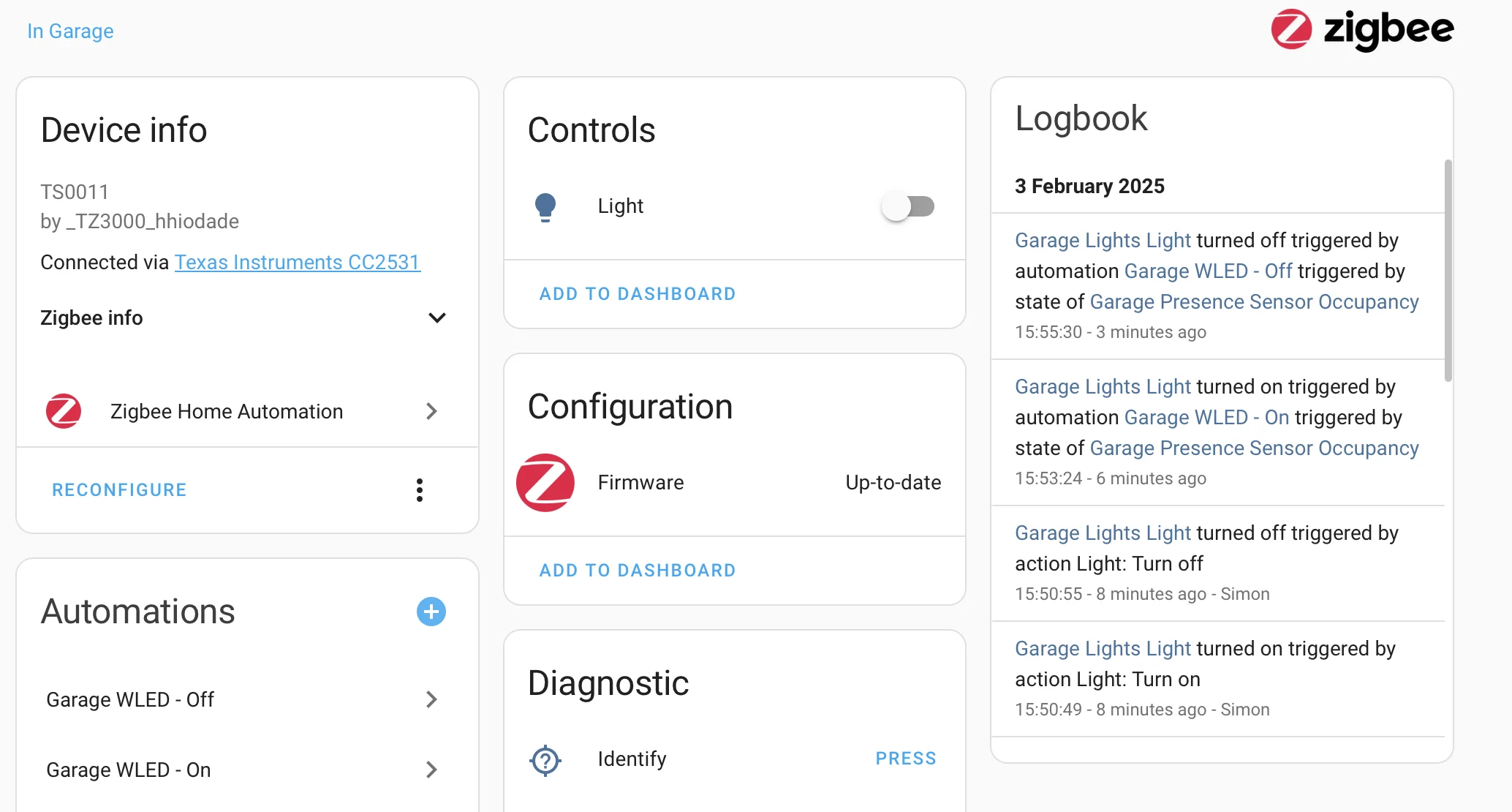
Task: Click the Zigbee Home Automation logo icon
Action: pyautogui.click(x=64, y=411)
